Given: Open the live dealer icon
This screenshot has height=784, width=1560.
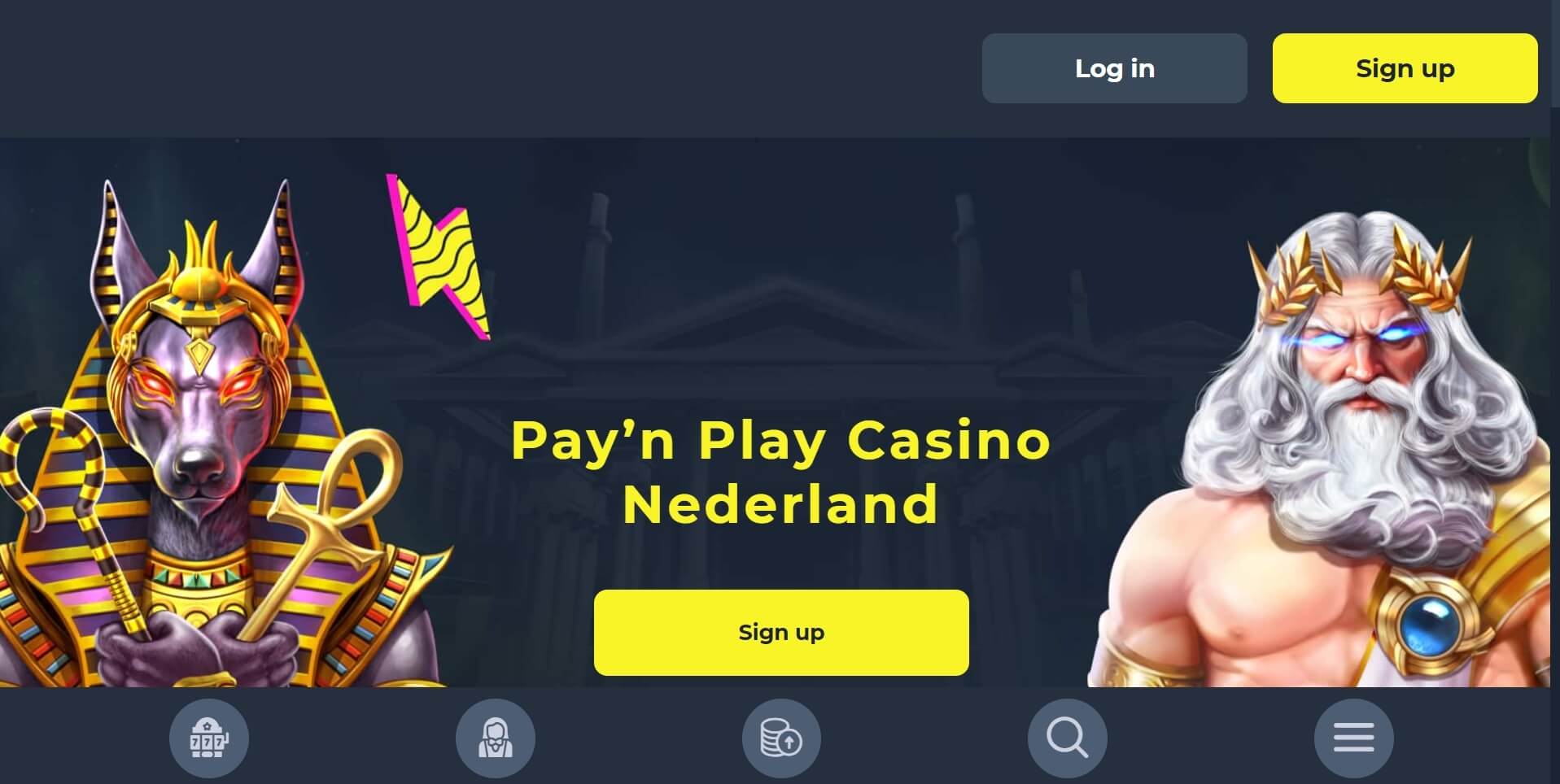Looking at the screenshot, I should point(495,738).
